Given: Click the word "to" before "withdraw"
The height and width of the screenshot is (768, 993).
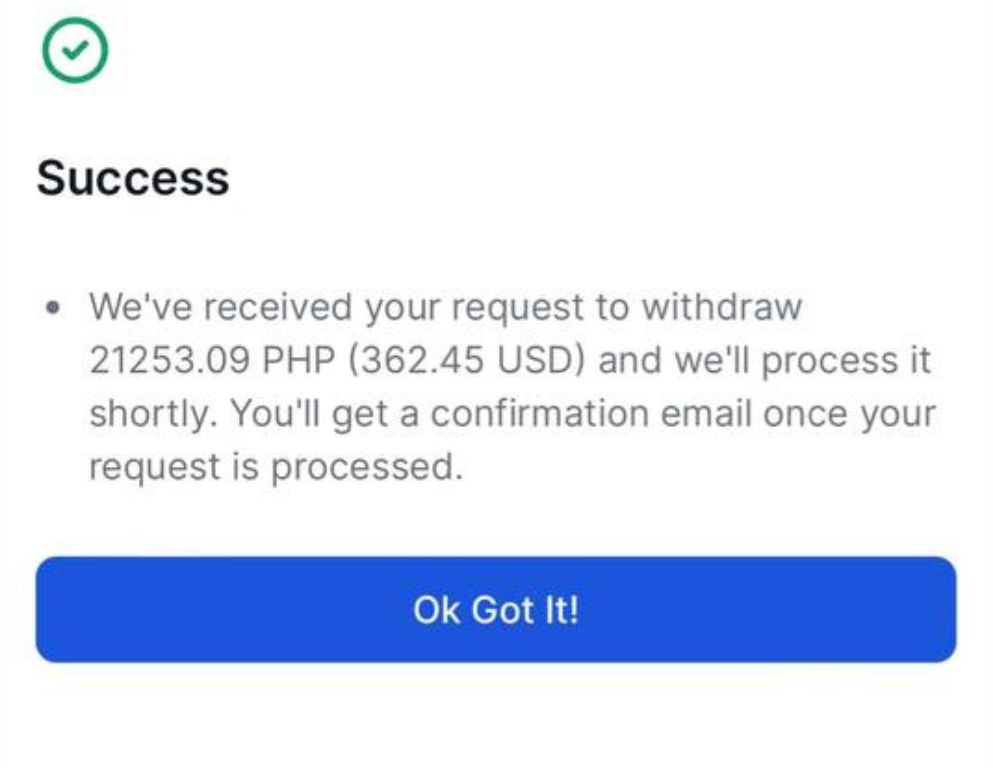Looking at the screenshot, I should pos(612,307).
